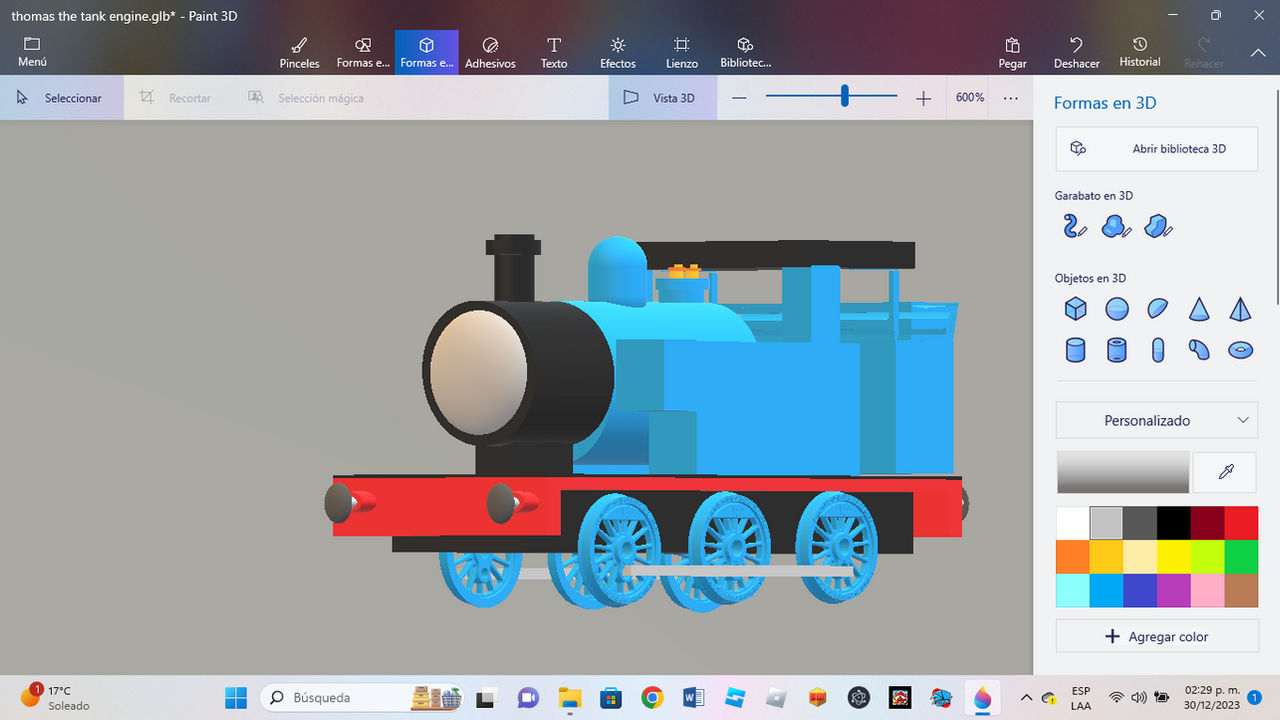Choose the purple color swatch
The height and width of the screenshot is (720, 1280).
[1173, 590]
